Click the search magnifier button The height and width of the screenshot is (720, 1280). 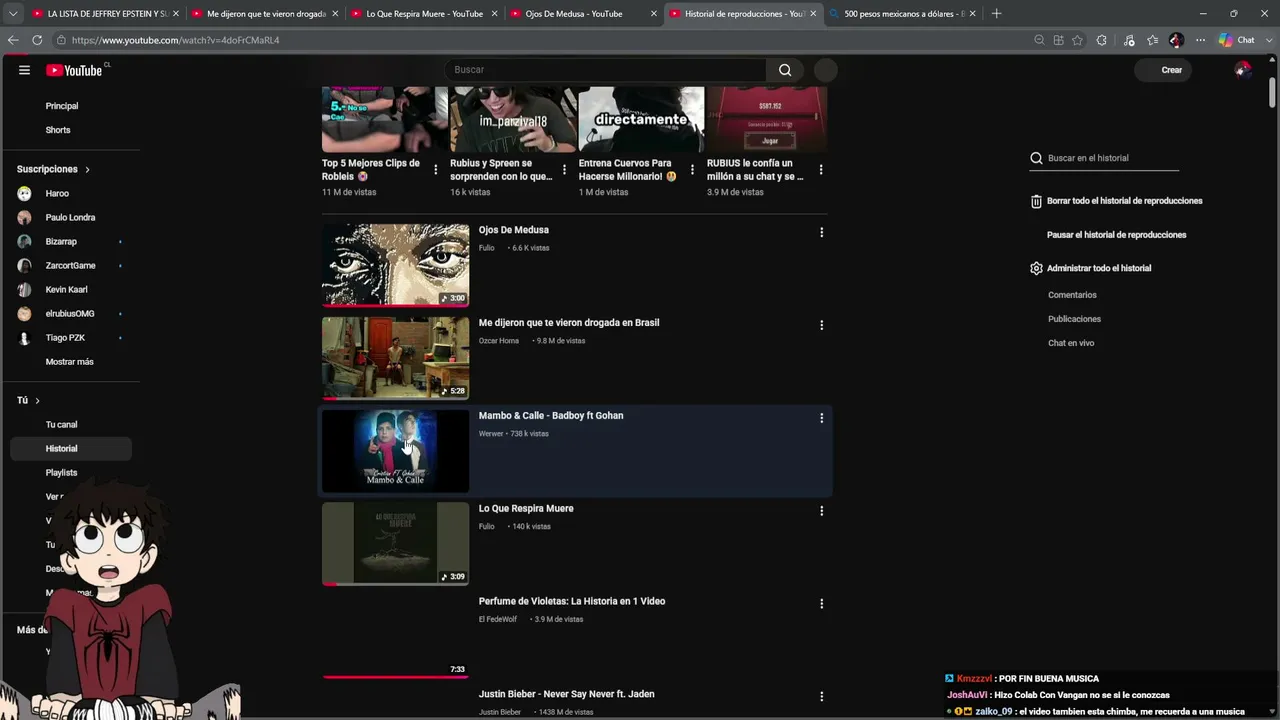(785, 70)
